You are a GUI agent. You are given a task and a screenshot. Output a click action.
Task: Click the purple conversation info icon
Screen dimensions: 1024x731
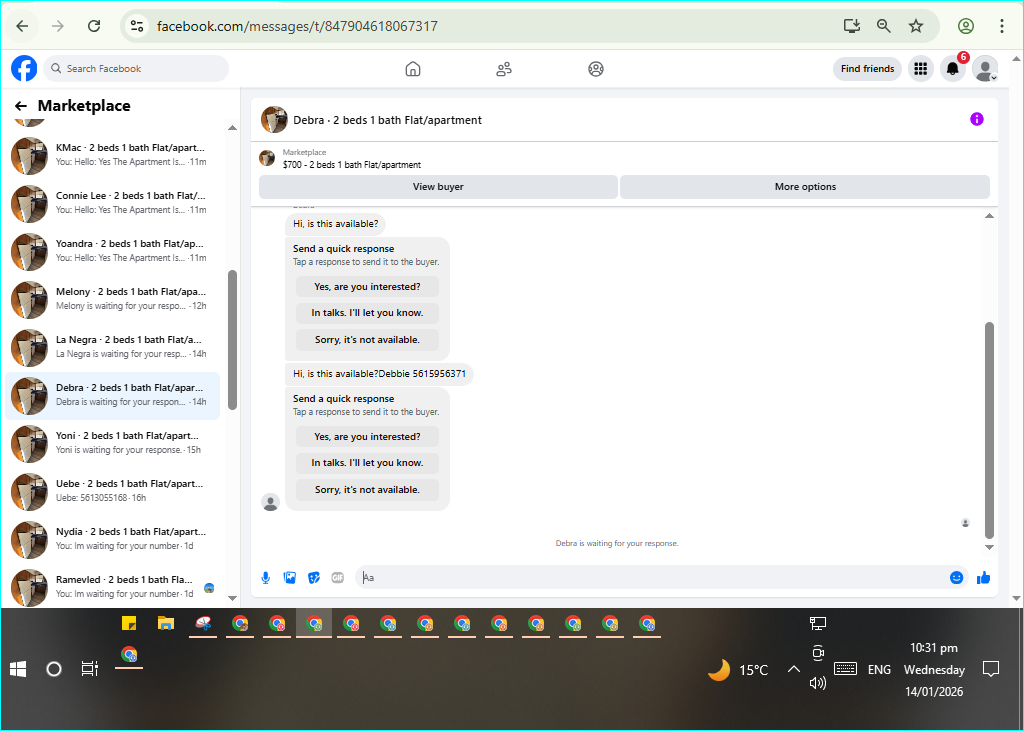(976, 119)
